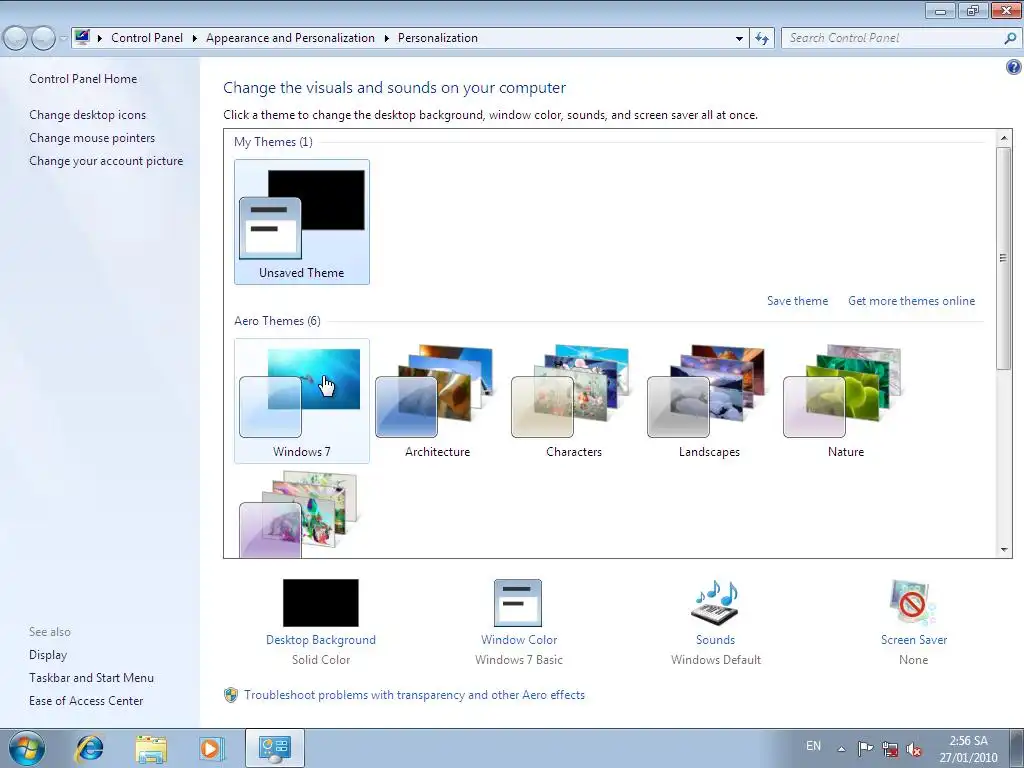Click the themes list scroll up arrow

point(1004,138)
